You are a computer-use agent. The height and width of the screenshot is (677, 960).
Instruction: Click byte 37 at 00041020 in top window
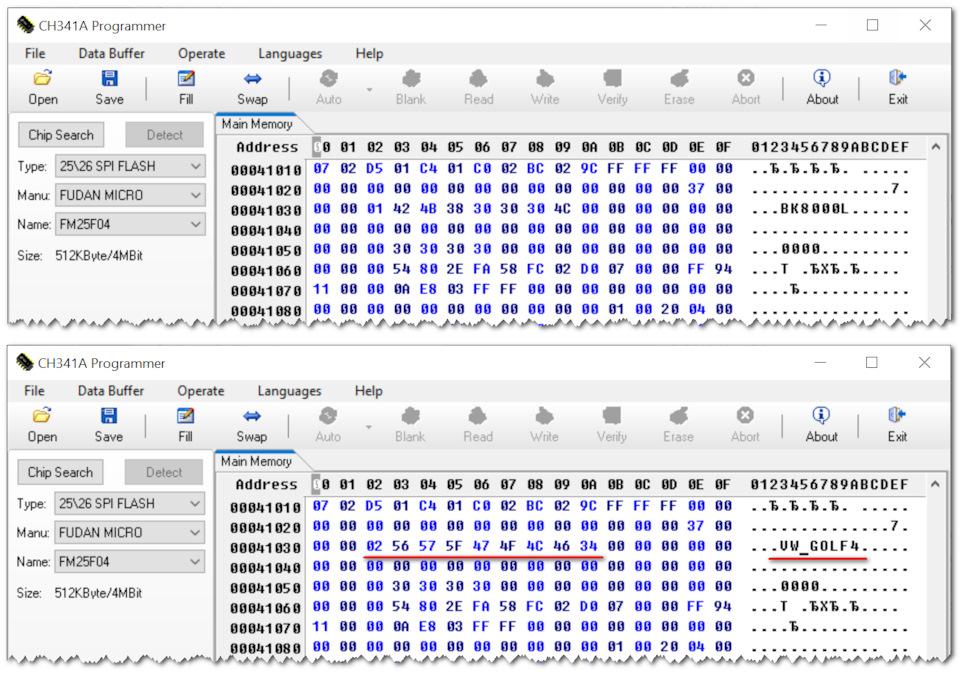point(696,189)
